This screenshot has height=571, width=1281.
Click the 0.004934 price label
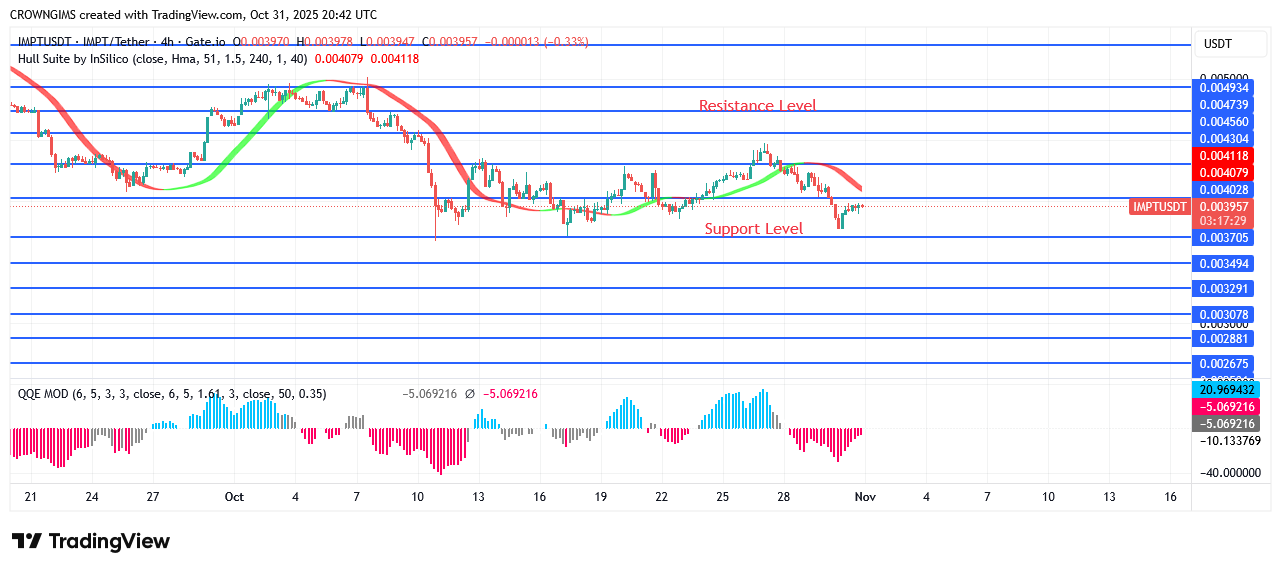[1224, 88]
